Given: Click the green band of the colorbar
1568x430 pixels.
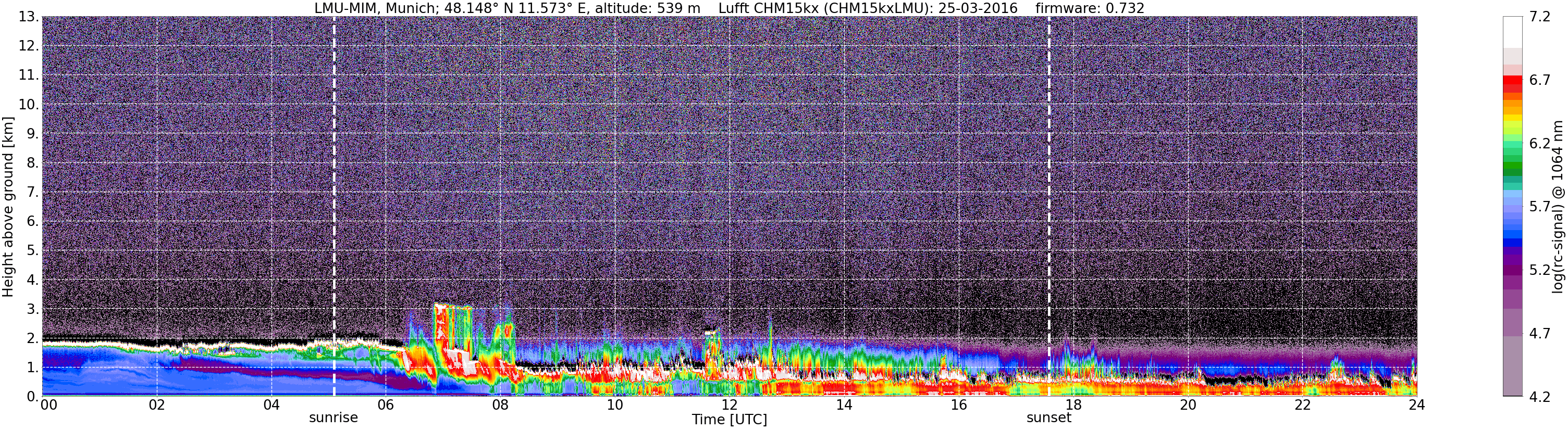Looking at the screenshot, I should 1513,166.
